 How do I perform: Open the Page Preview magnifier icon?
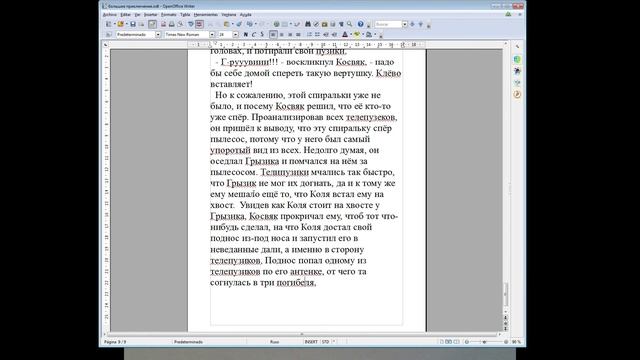tap(180, 24)
